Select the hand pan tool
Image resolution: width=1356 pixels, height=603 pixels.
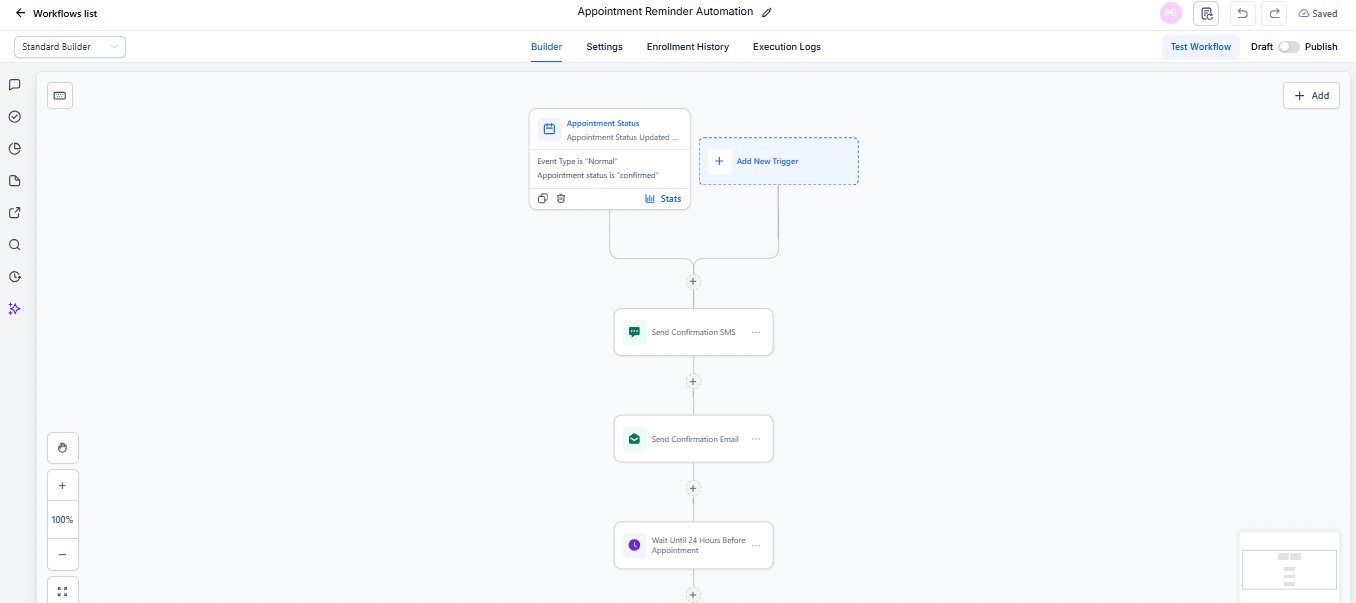[62, 449]
